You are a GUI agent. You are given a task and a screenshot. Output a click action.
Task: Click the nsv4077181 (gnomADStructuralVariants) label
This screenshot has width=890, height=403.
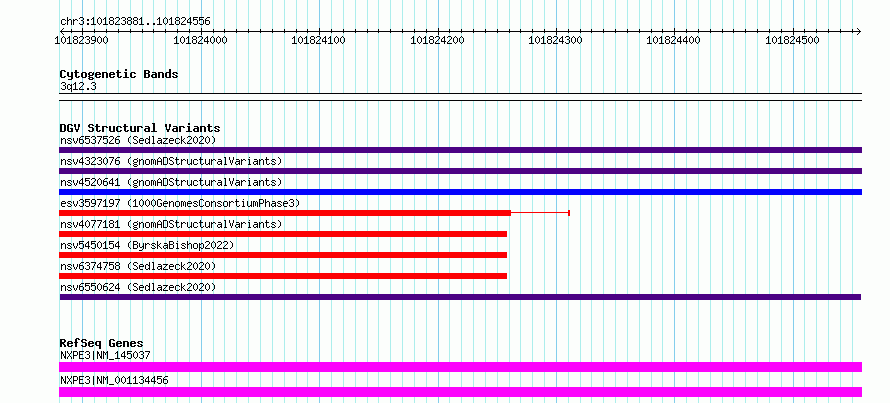[171, 224]
